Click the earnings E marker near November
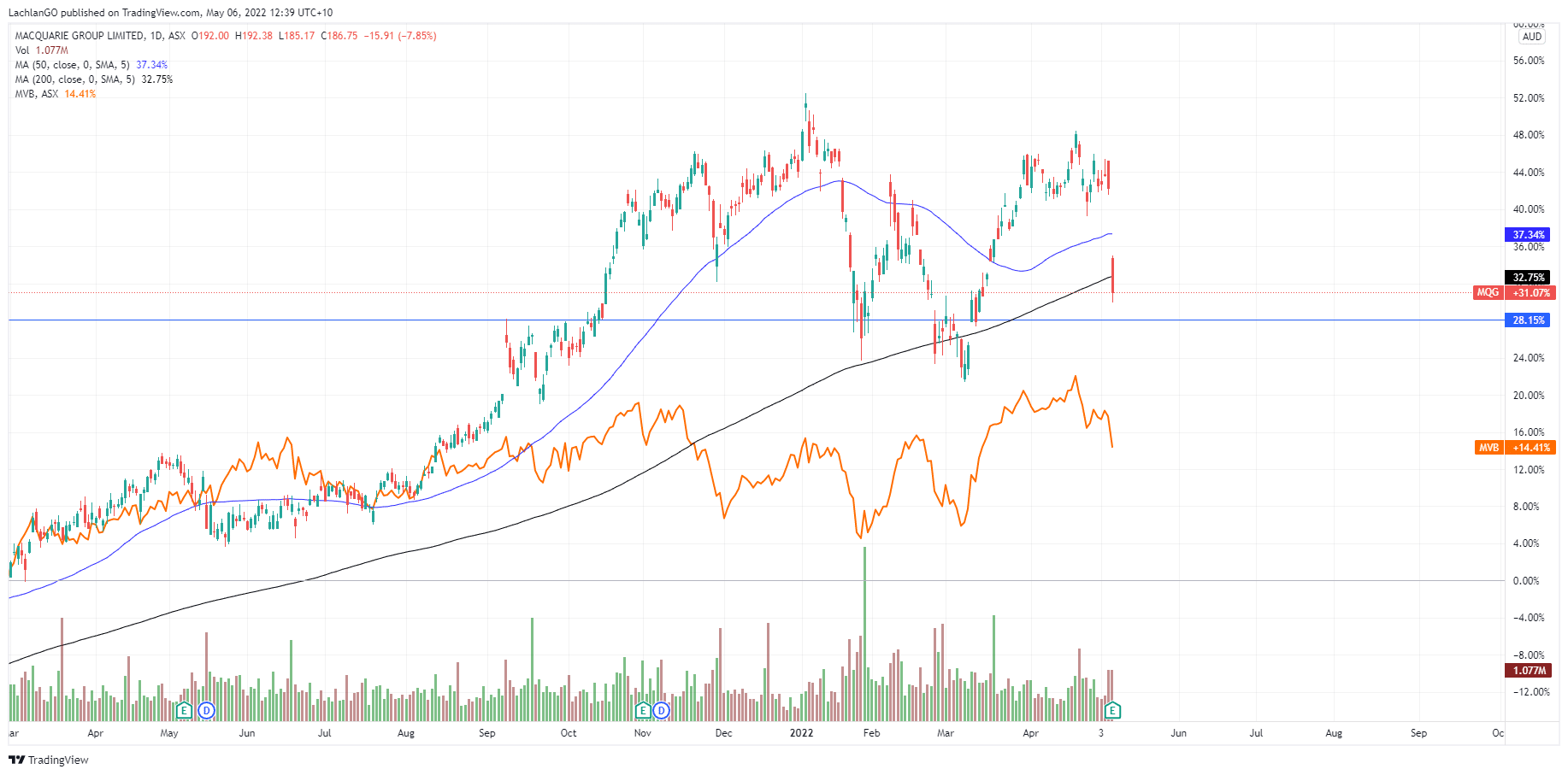 point(643,710)
